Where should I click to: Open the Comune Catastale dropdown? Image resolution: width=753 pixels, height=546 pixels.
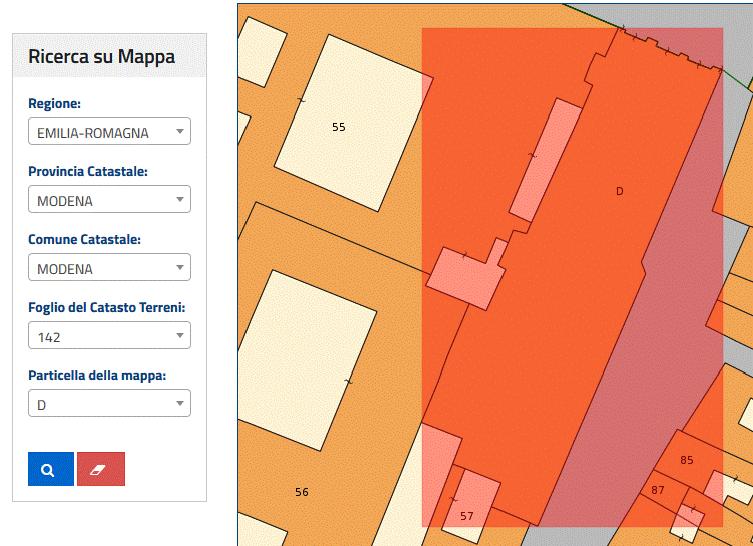[109, 267]
